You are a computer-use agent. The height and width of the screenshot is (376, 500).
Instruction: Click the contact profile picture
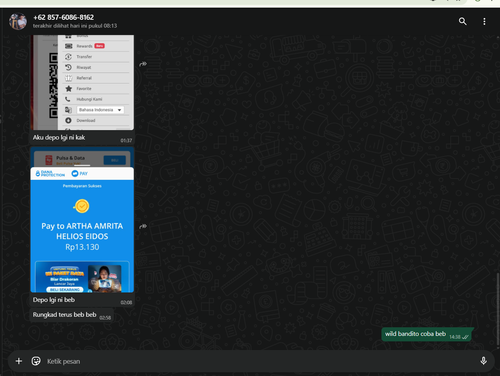tap(18, 21)
